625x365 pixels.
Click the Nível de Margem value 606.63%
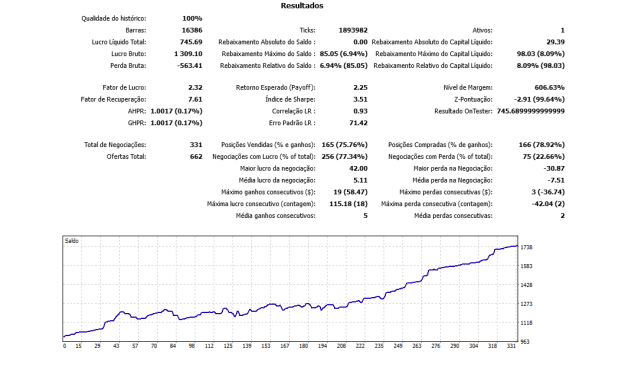click(550, 88)
